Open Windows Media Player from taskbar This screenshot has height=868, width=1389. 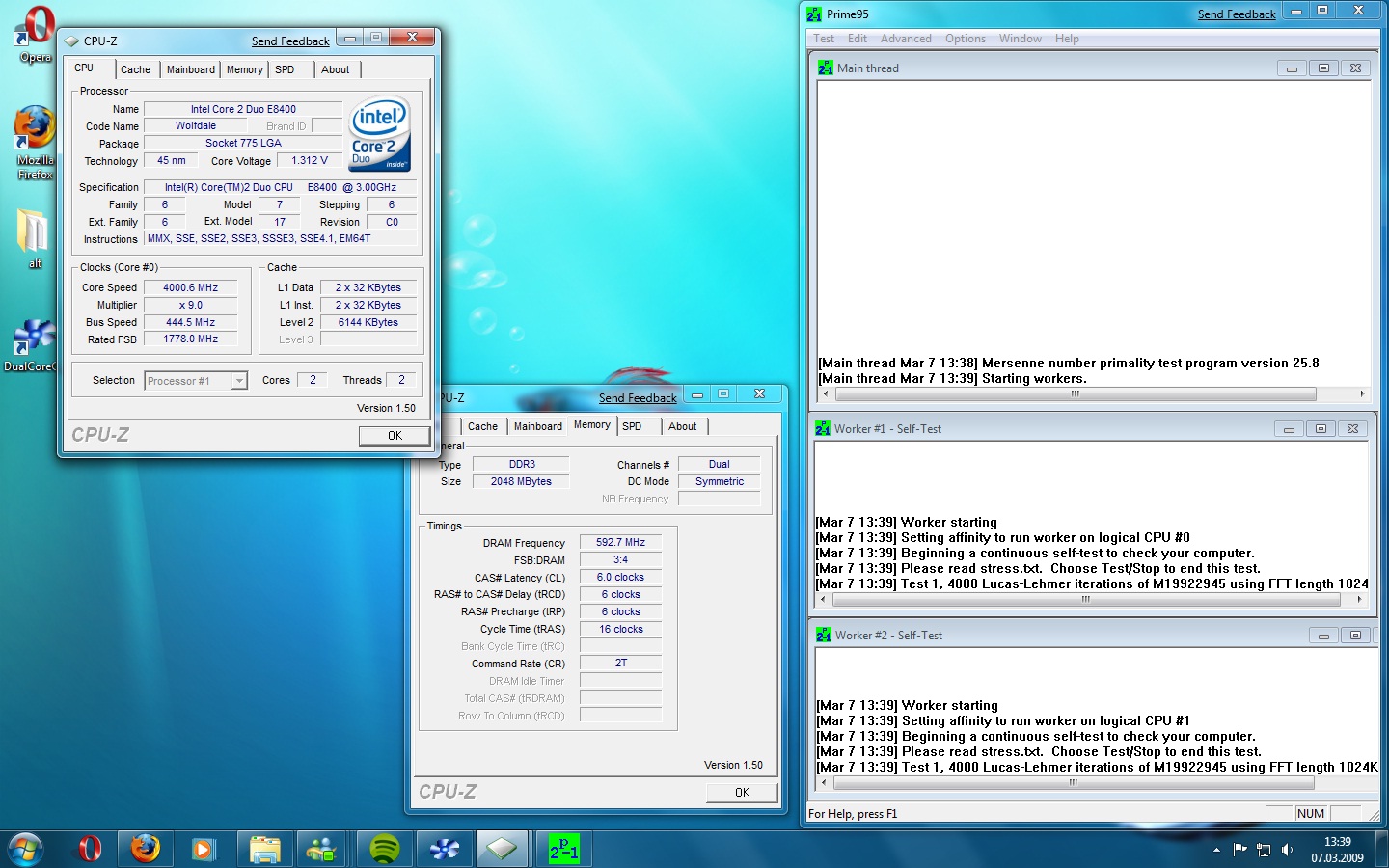click(203, 849)
